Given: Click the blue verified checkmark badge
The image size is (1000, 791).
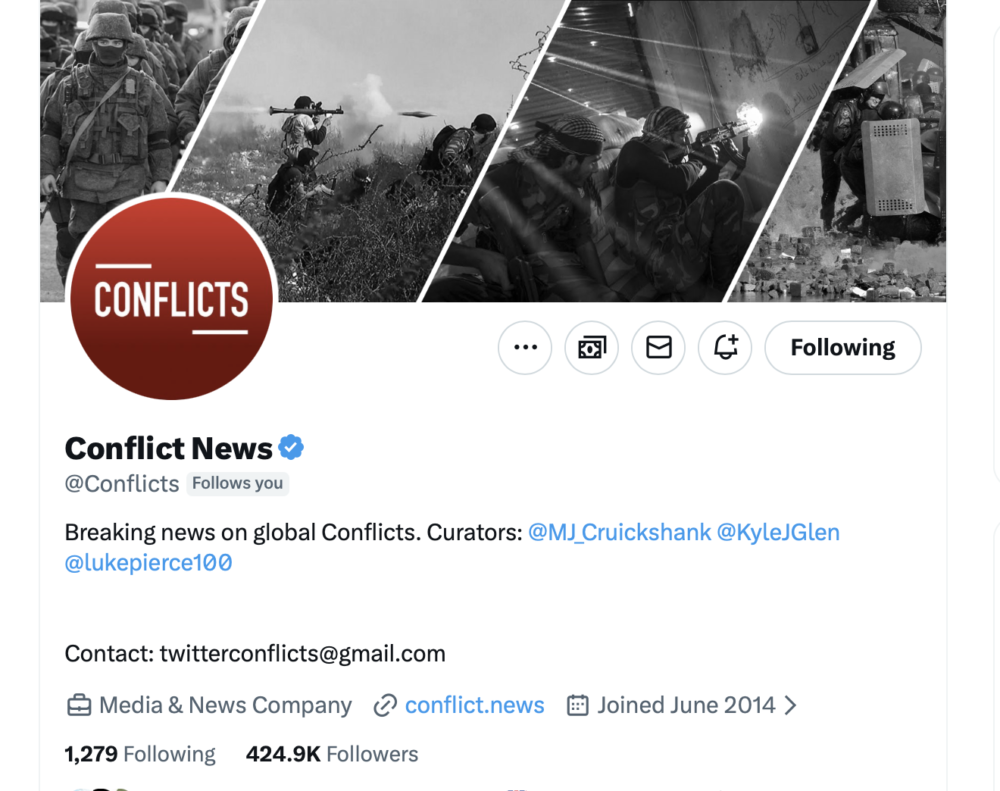Looking at the screenshot, I should pos(291,447).
